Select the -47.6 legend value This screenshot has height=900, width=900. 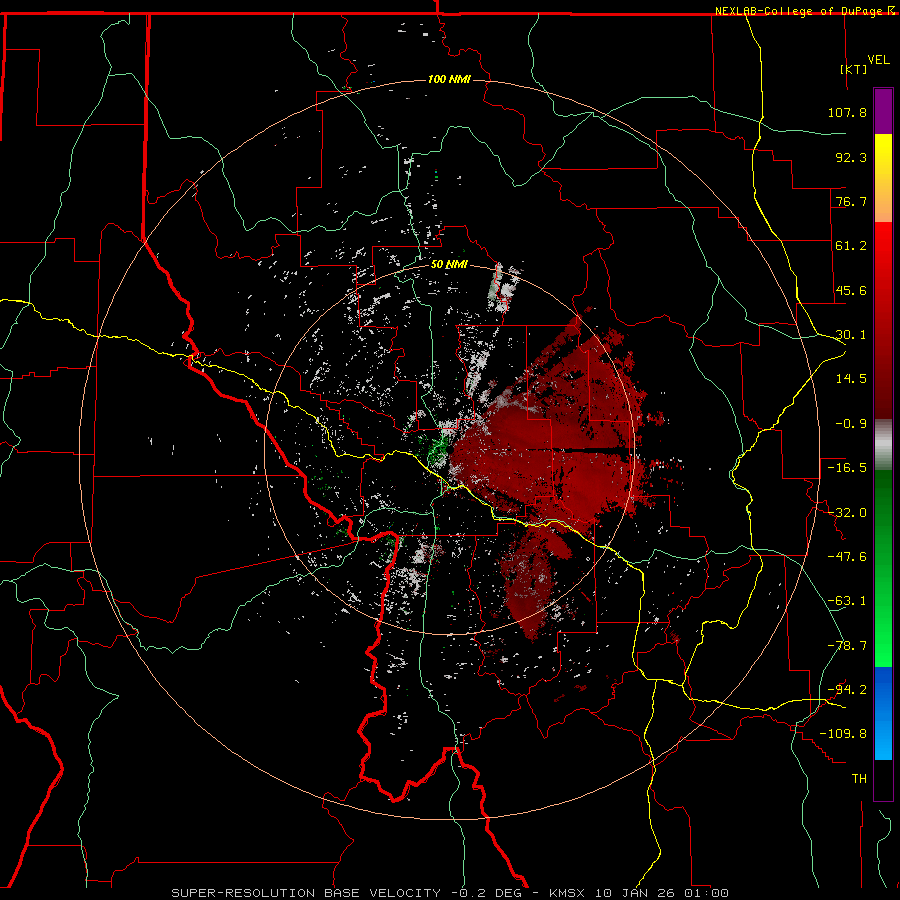click(x=847, y=557)
